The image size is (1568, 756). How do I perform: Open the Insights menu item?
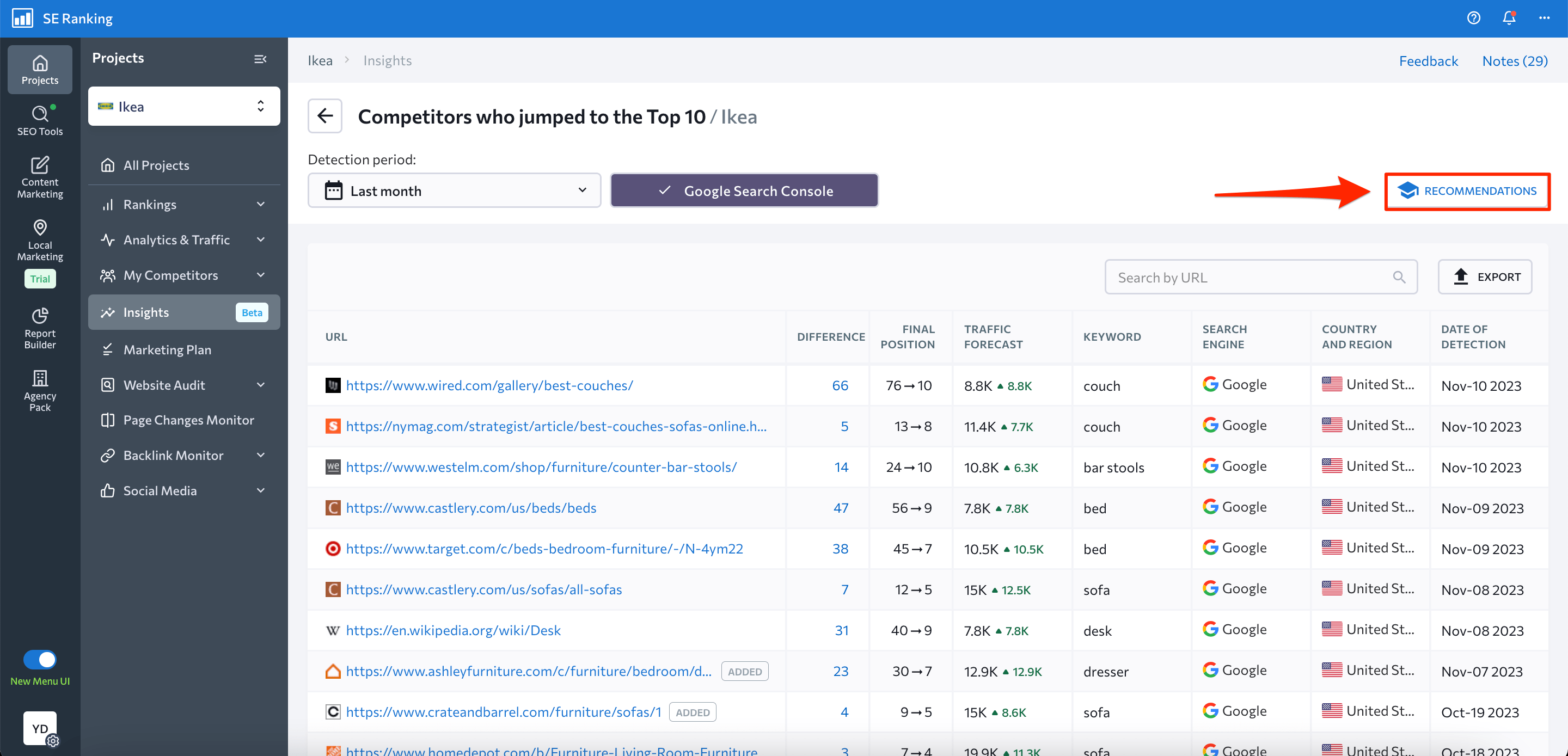pyautogui.click(x=184, y=312)
